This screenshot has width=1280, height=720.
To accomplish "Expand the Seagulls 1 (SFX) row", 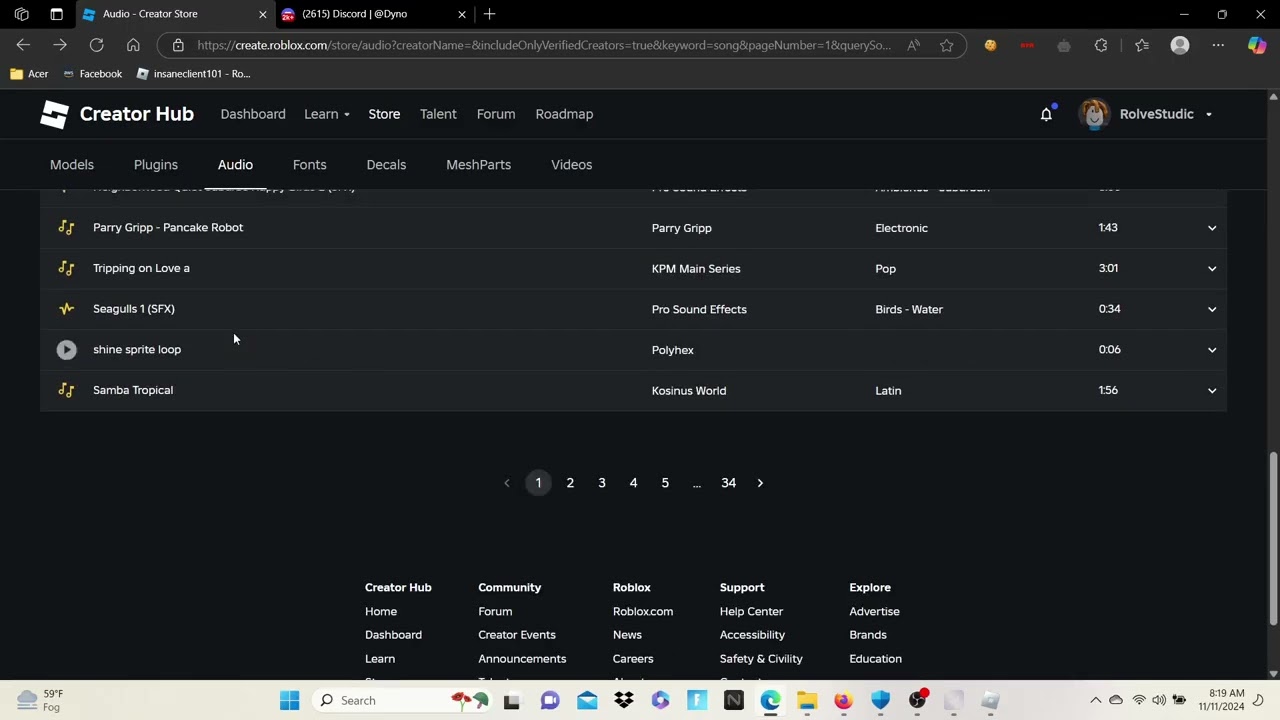I will 1211,309.
